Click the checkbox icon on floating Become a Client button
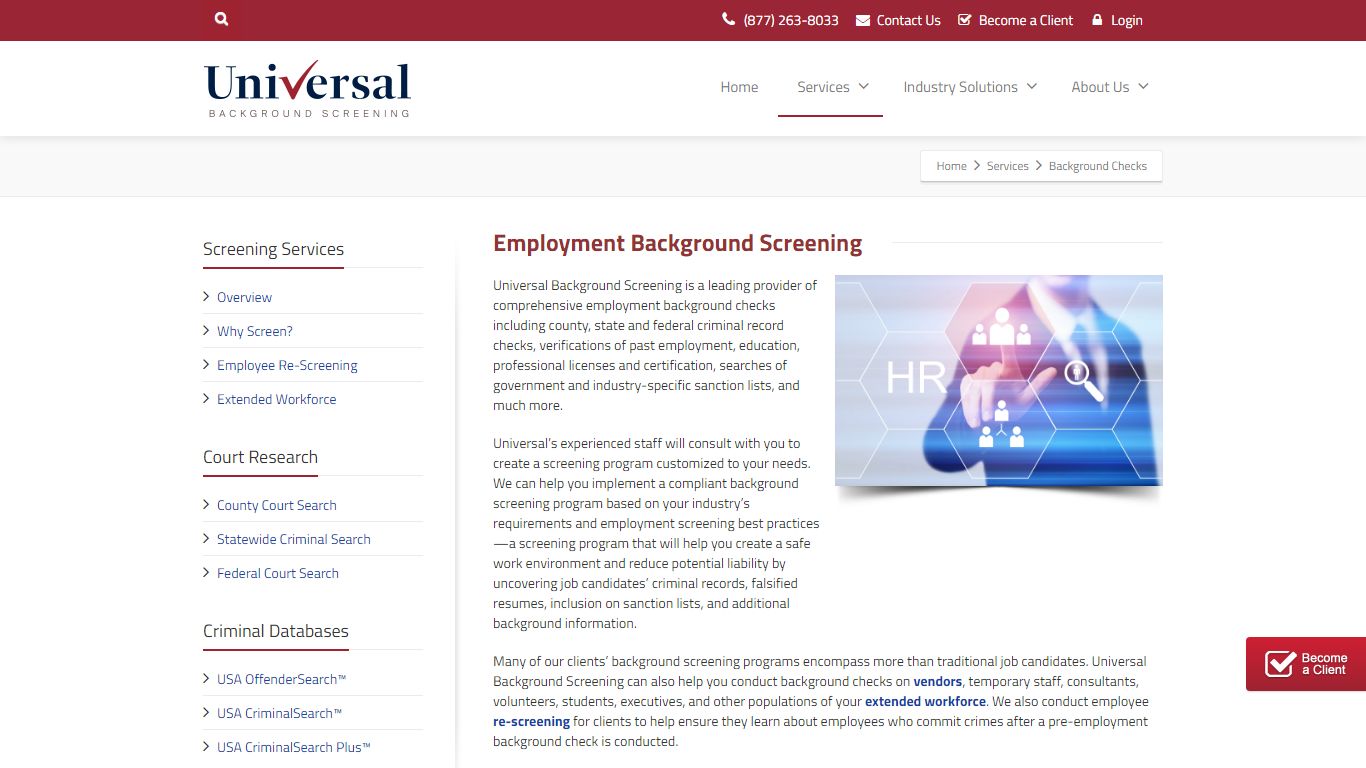This screenshot has width=1366, height=768. click(x=1280, y=664)
